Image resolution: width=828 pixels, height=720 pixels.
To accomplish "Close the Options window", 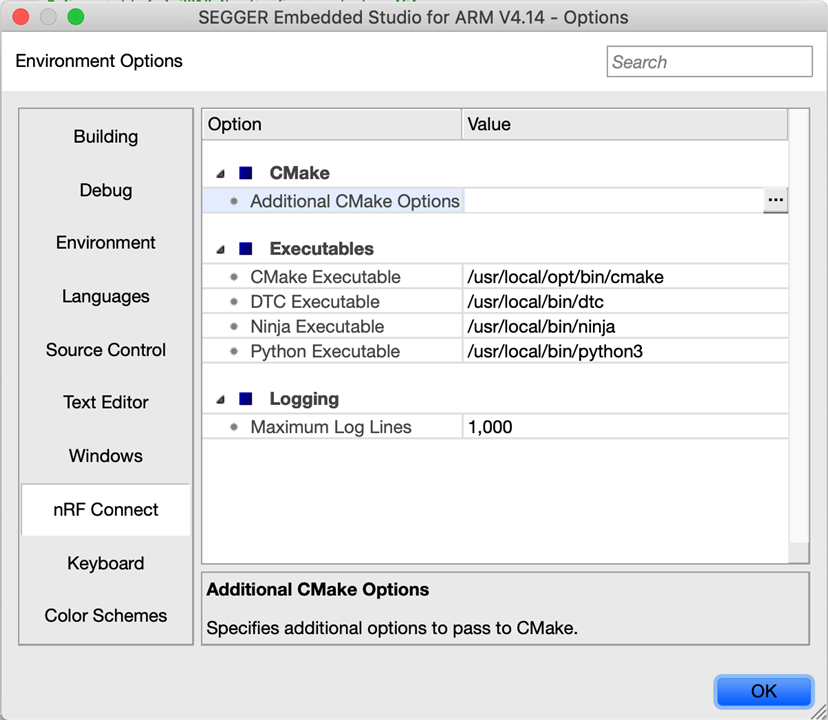I will pyautogui.click(x=21, y=17).
